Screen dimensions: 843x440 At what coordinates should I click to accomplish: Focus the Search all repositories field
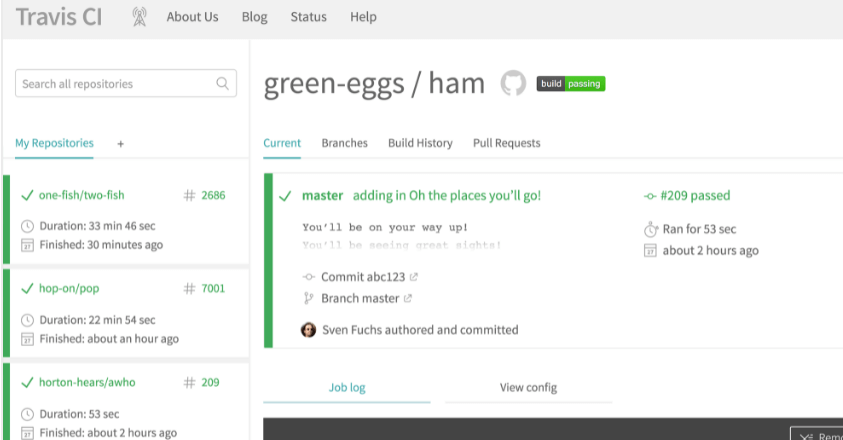[x=126, y=83]
